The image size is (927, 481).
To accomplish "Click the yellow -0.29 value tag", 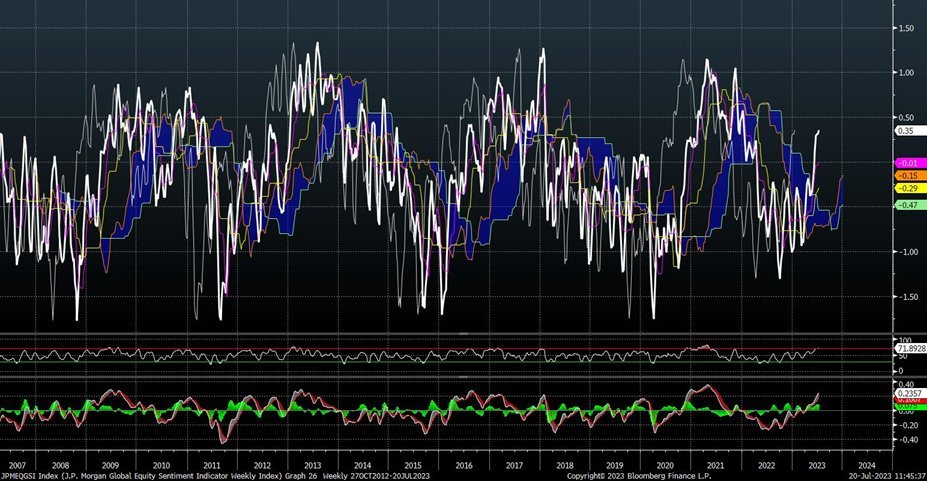I will coord(910,188).
